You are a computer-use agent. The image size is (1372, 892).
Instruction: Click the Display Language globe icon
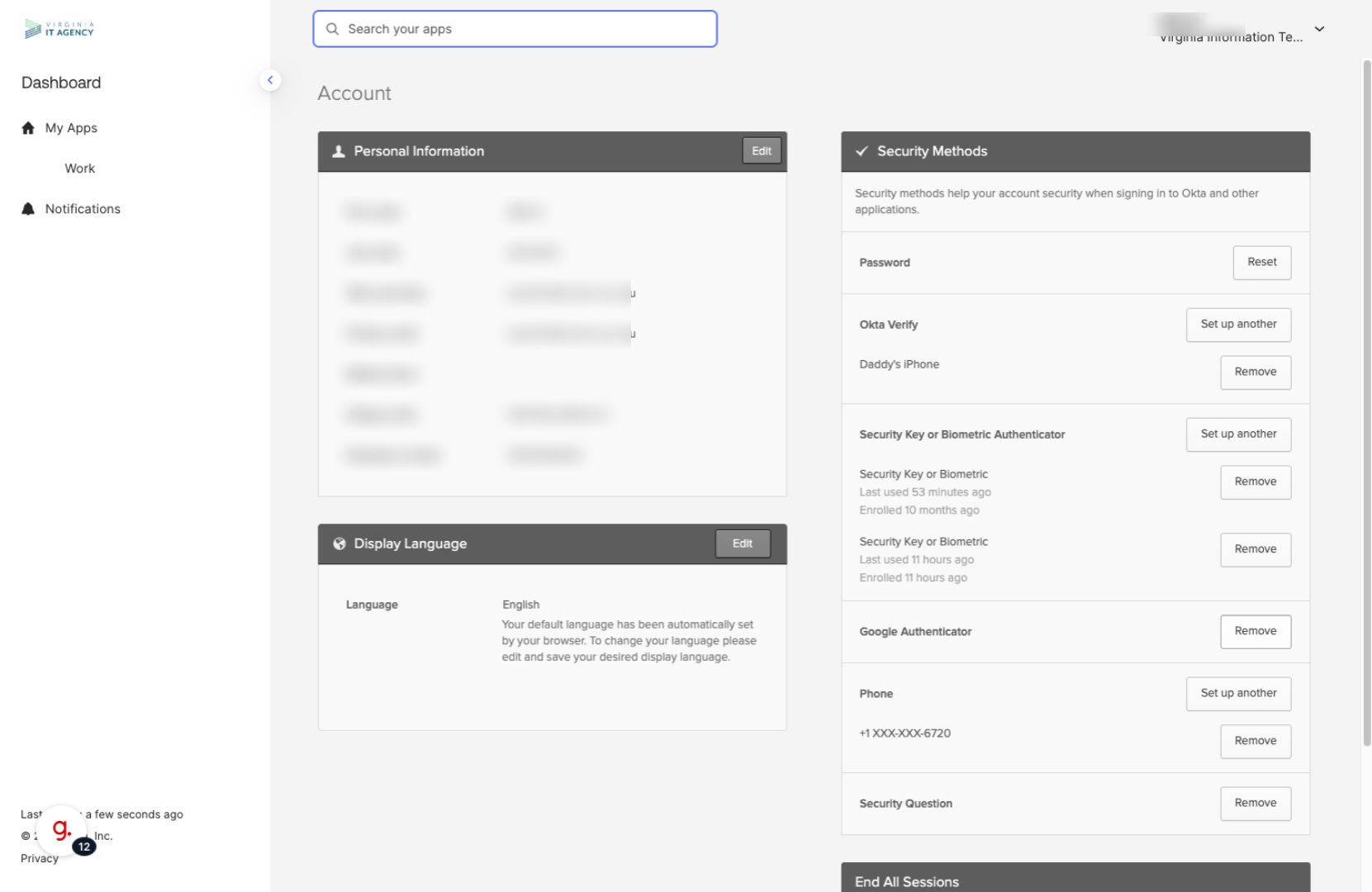(339, 543)
